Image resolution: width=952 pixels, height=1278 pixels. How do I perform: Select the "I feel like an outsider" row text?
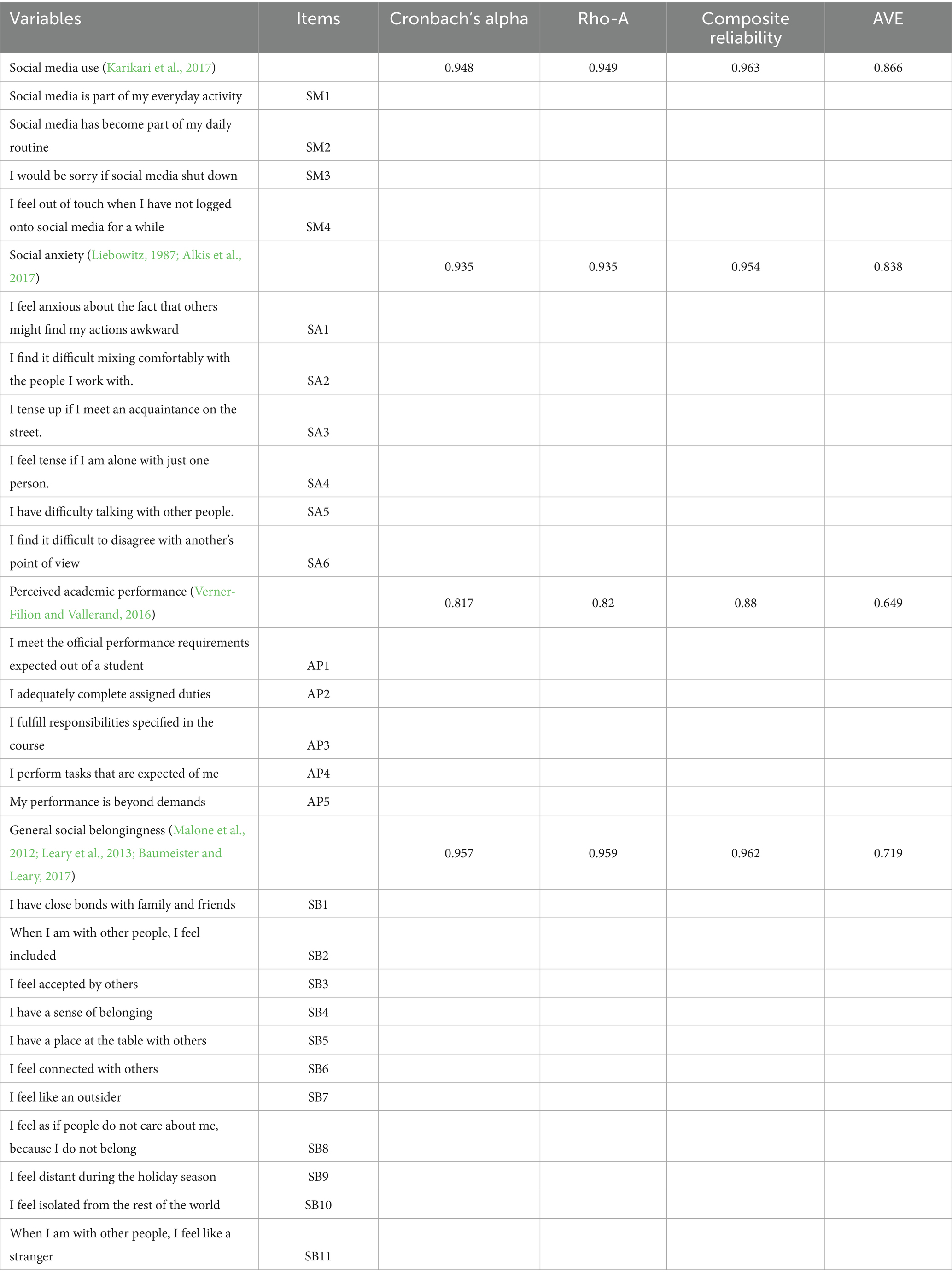pos(66,1097)
